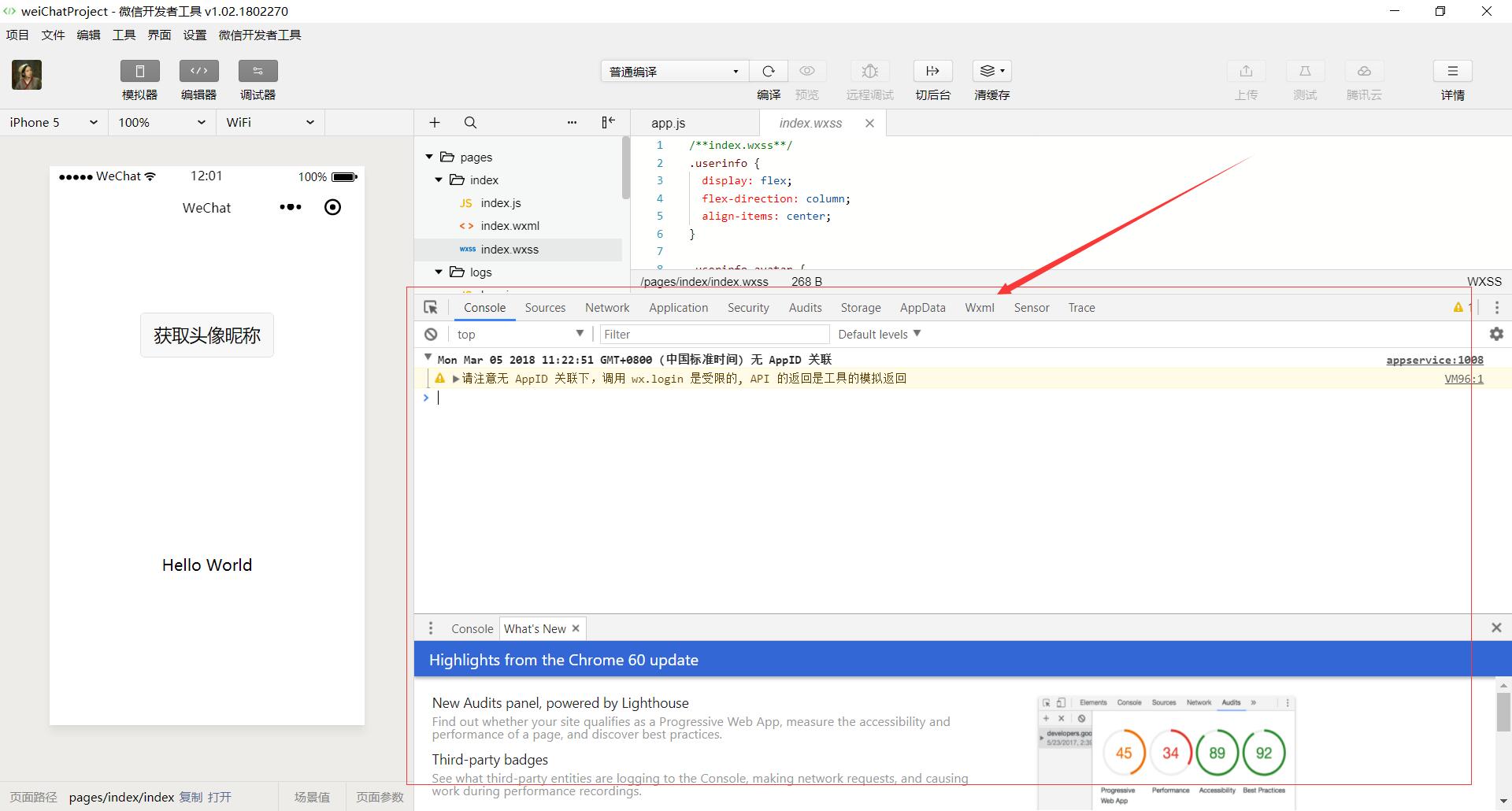Open the iPhone 5 device dropdown
The height and width of the screenshot is (811, 1512).
[x=54, y=122]
